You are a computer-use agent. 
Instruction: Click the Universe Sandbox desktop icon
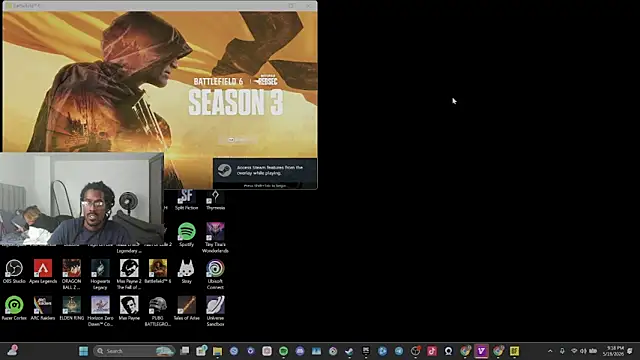tap(215, 311)
